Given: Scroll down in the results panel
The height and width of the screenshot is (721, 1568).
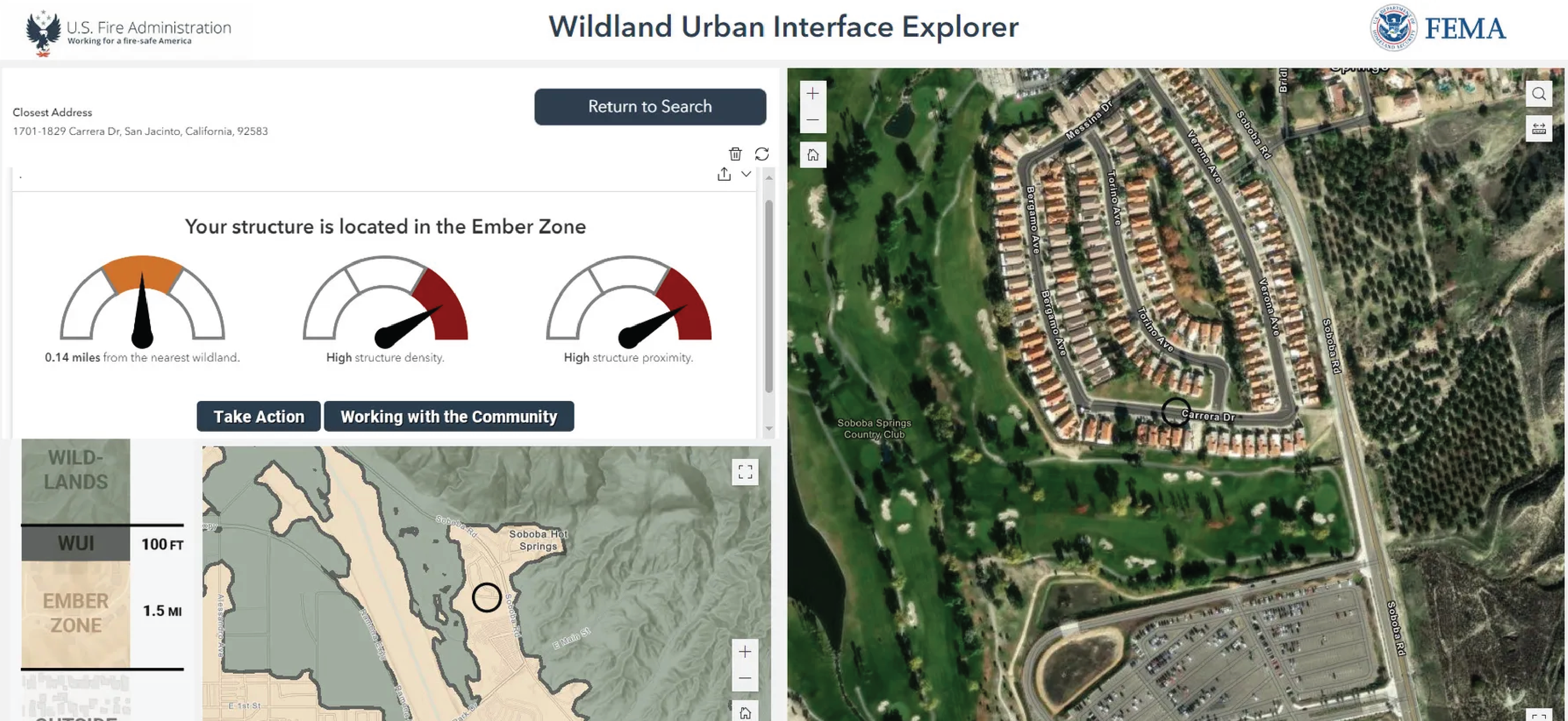Looking at the screenshot, I should [x=768, y=428].
